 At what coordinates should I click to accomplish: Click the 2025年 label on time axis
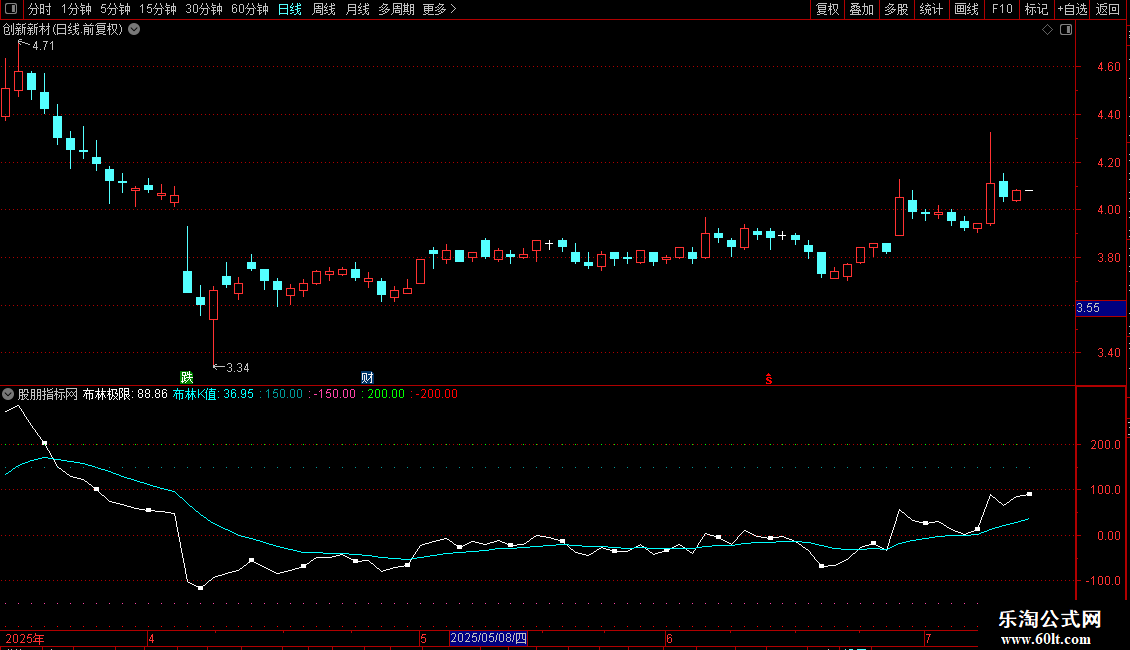[x=25, y=639]
